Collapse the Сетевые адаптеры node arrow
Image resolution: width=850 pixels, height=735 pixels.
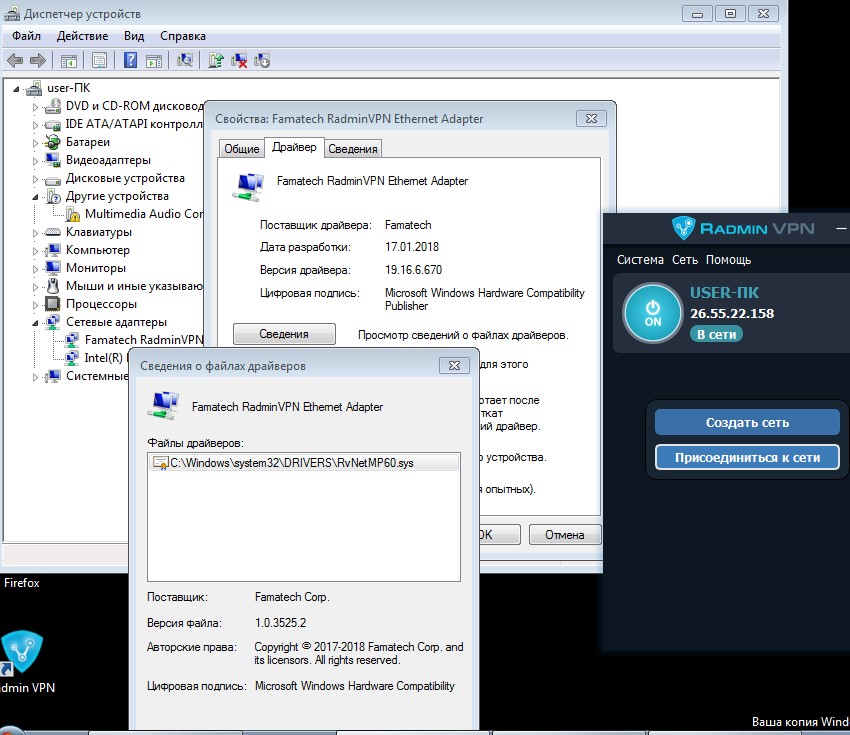click(x=35, y=323)
